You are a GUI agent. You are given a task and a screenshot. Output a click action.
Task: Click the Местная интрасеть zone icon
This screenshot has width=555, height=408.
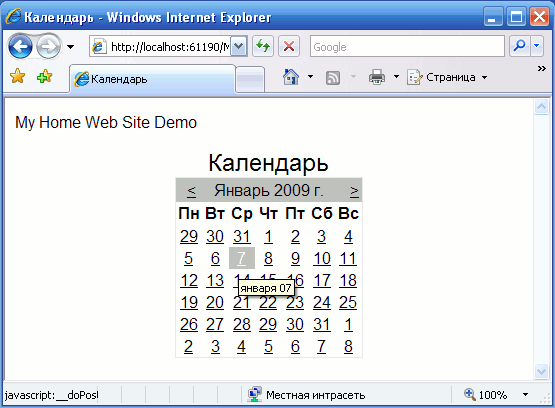254,394
